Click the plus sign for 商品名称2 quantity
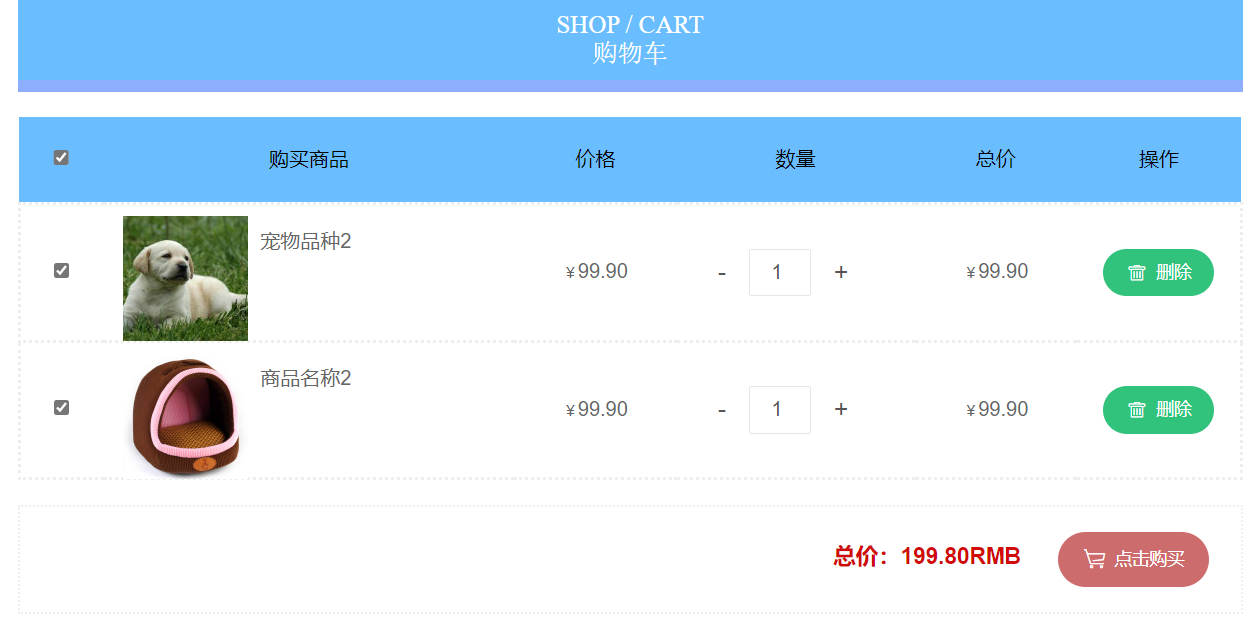This screenshot has height=633, width=1259. (x=841, y=409)
